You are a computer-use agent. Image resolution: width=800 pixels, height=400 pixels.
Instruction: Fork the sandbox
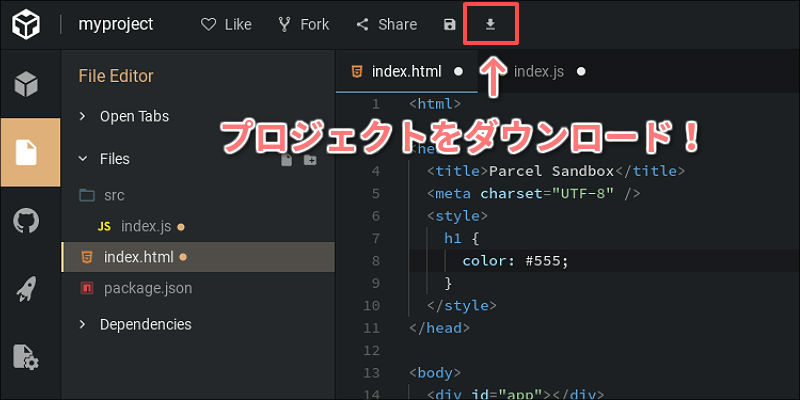pos(304,24)
